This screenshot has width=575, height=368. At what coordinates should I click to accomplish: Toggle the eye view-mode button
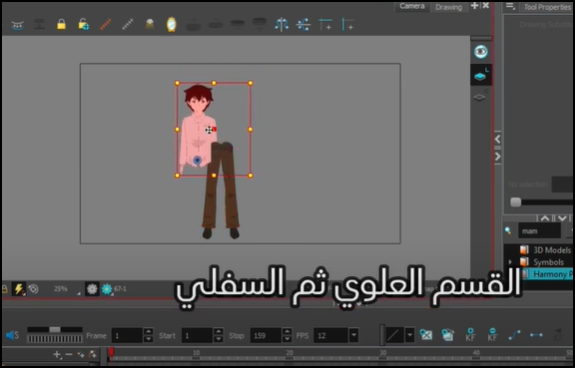(481, 52)
